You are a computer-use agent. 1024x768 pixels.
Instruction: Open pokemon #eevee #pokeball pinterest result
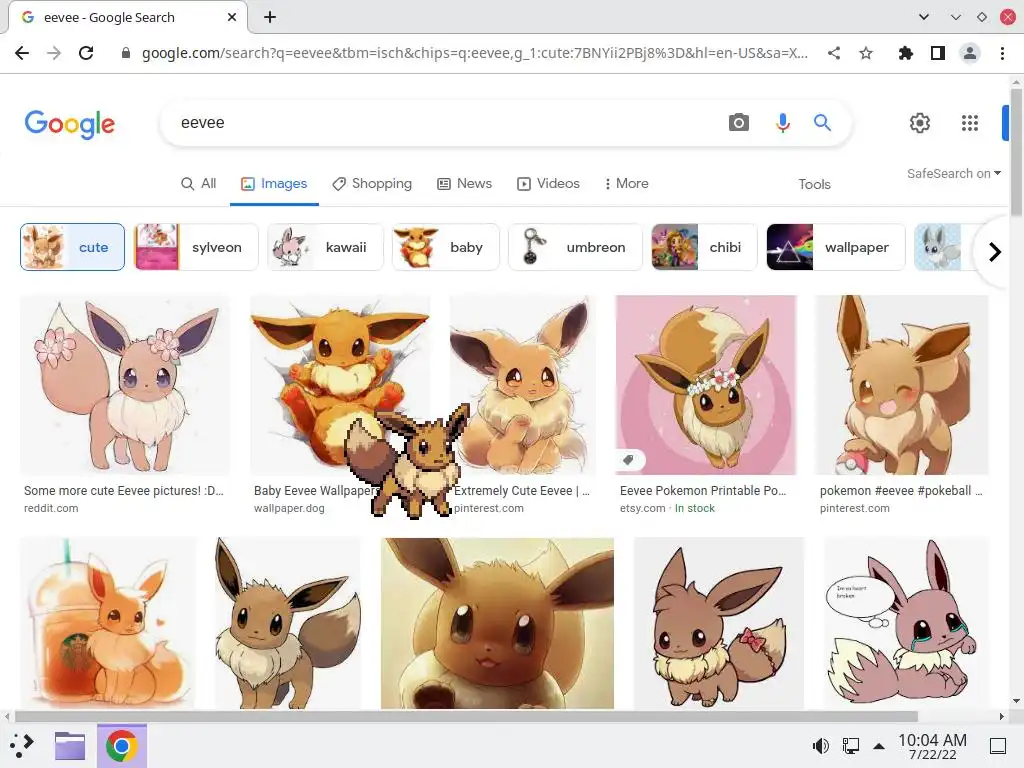click(x=902, y=385)
